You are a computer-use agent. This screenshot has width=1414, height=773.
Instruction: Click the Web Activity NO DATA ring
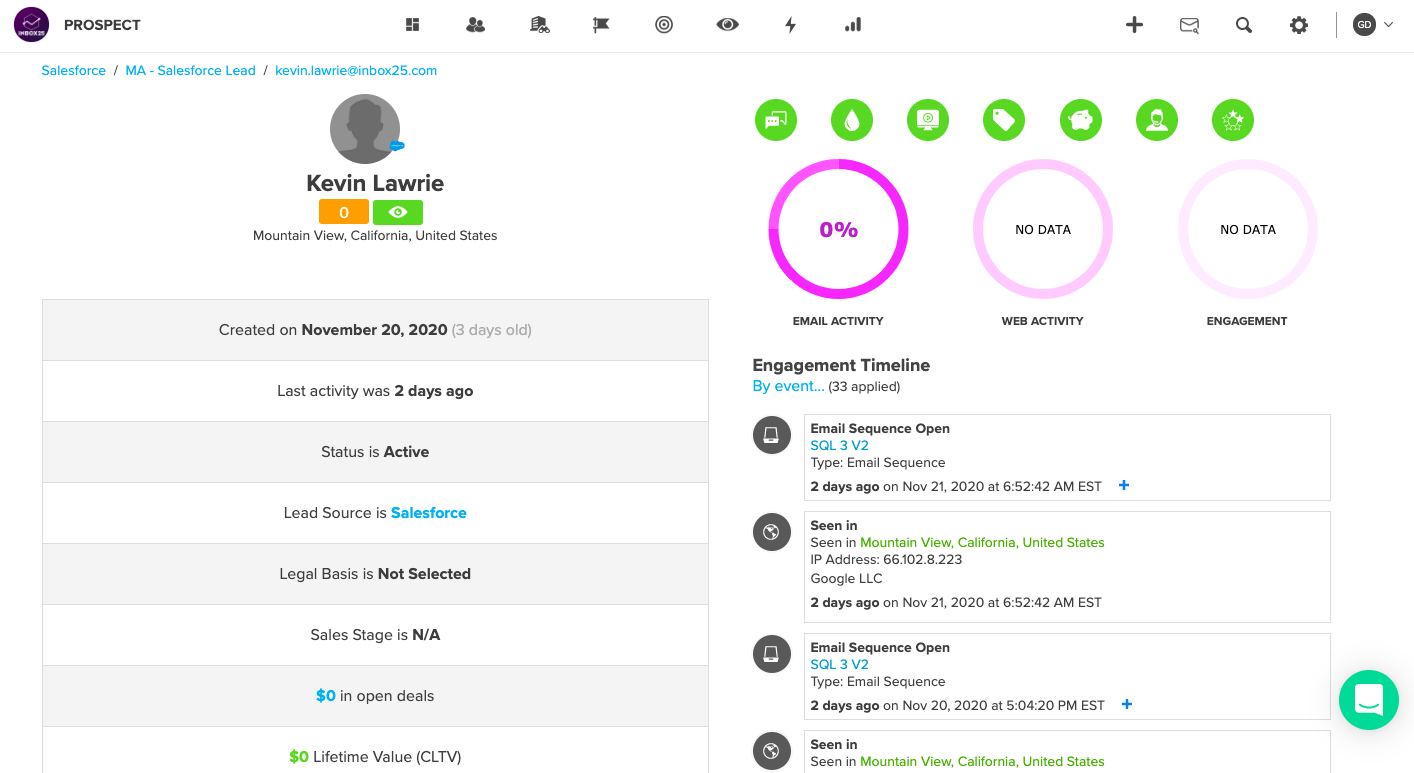[x=1043, y=229]
